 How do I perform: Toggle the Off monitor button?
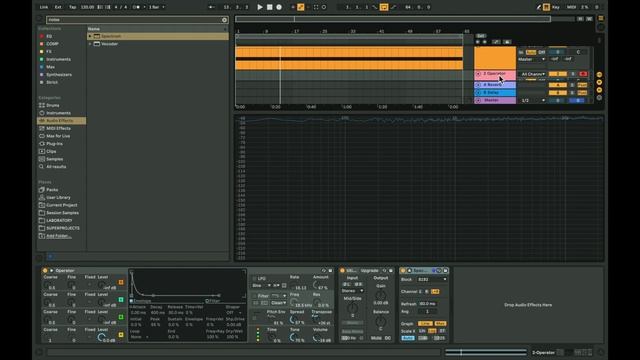click(x=542, y=52)
